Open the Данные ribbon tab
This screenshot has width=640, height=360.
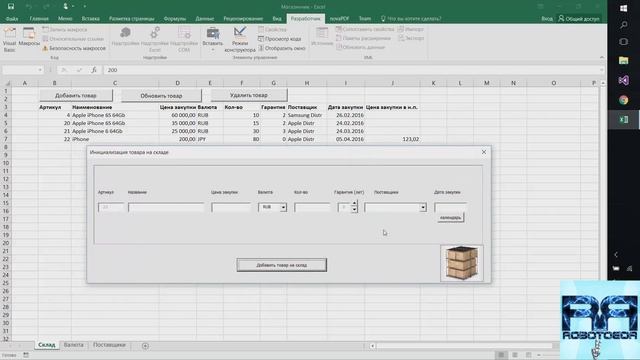[x=204, y=19]
